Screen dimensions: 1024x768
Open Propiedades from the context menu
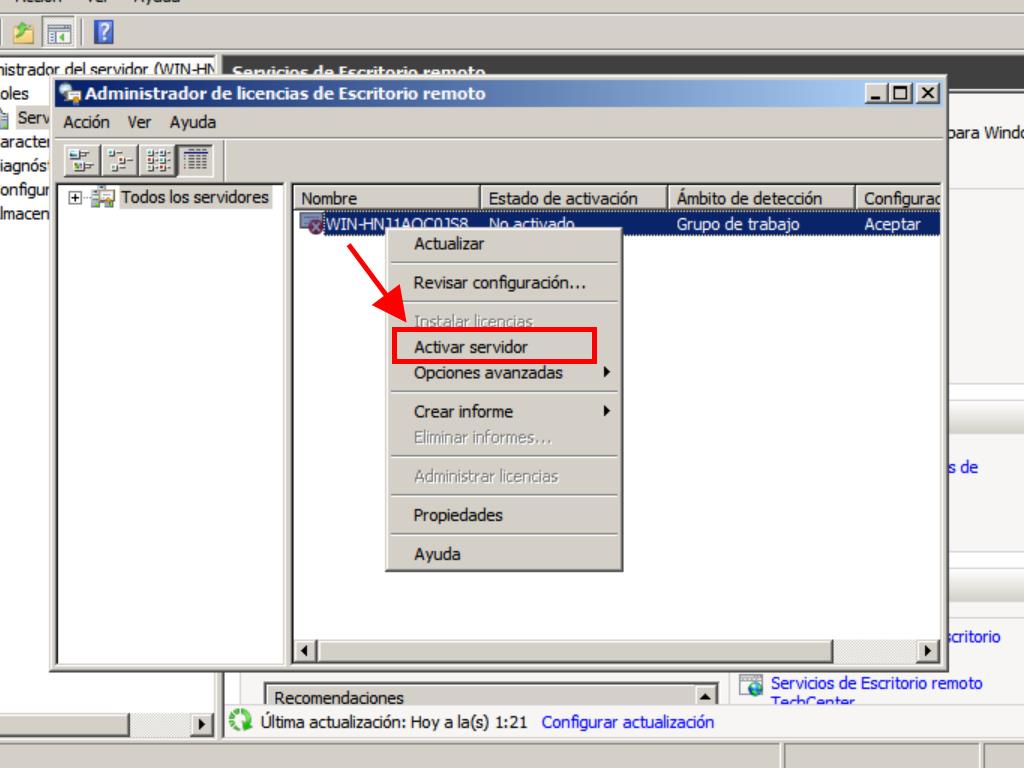point(458,515)
